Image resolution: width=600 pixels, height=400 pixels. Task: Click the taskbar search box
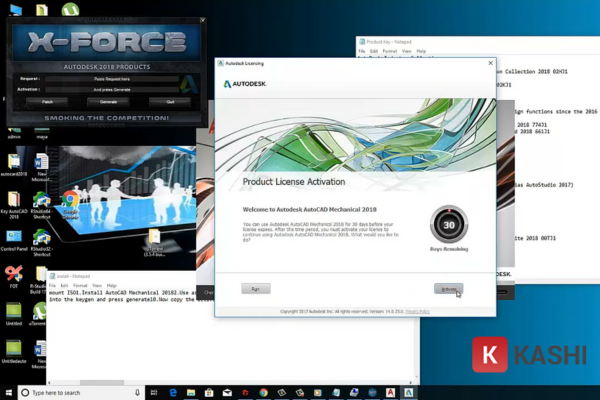point(80,393)
